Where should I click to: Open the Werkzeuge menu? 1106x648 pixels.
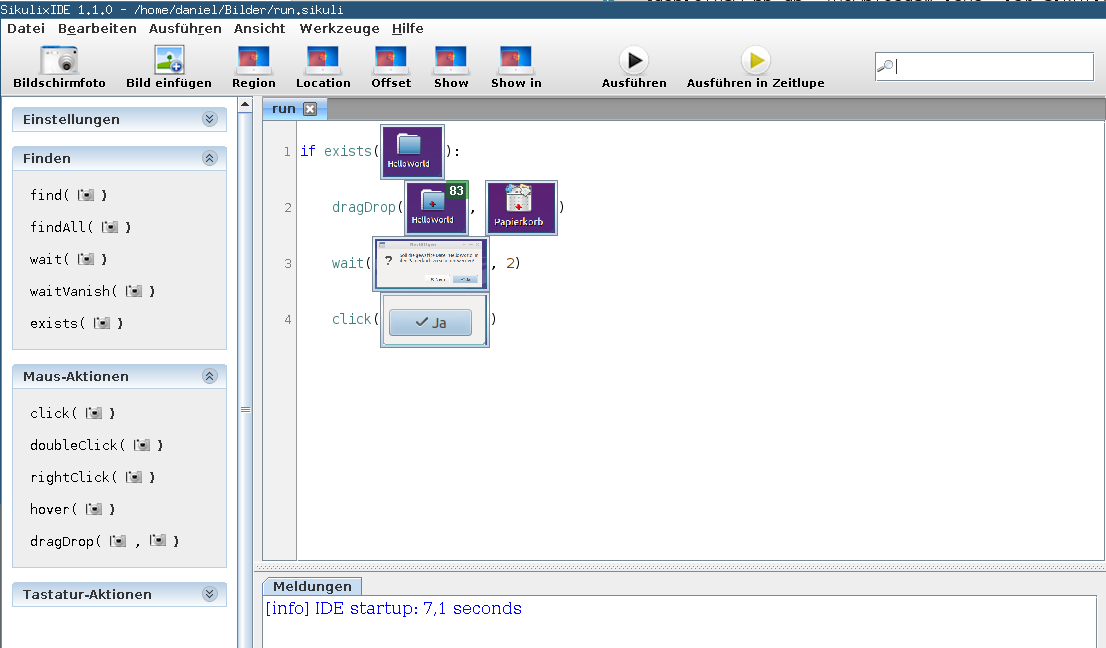341,29
